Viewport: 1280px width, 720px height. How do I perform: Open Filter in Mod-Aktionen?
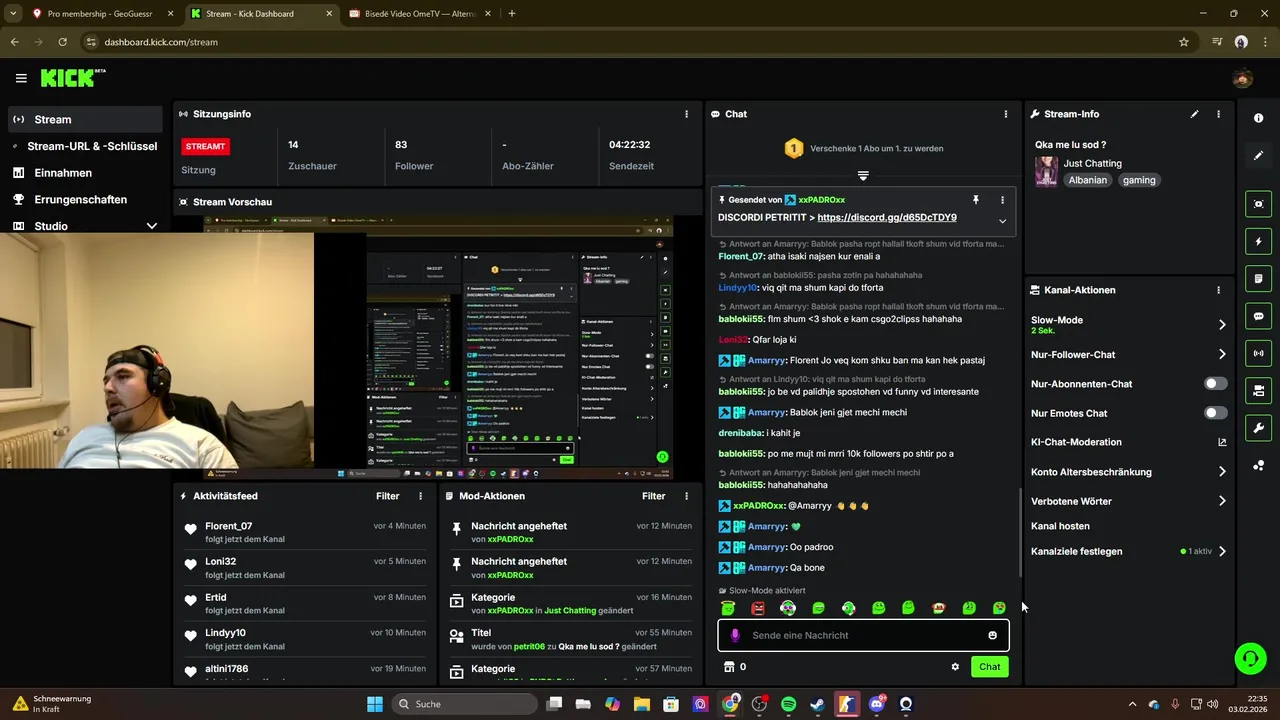(x=654, y=496)
